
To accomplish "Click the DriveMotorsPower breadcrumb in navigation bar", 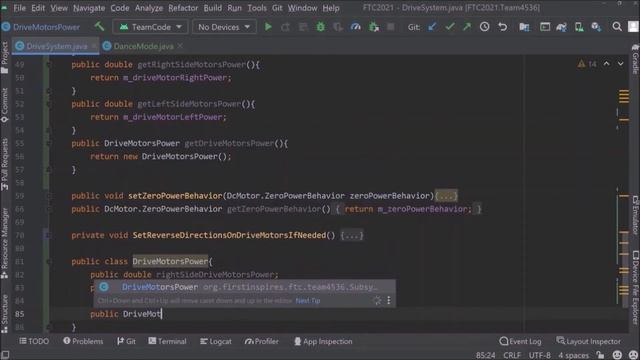I will click(41, 27).
